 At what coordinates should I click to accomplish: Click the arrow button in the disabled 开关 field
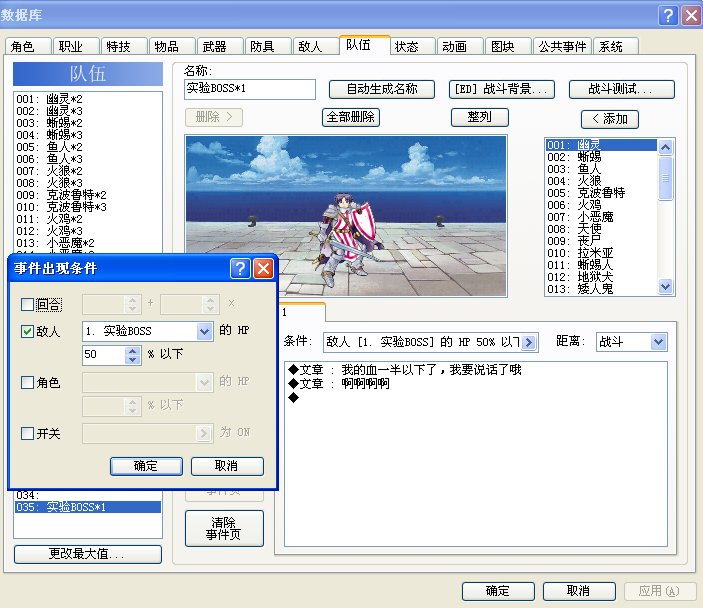tap(204, 433)
